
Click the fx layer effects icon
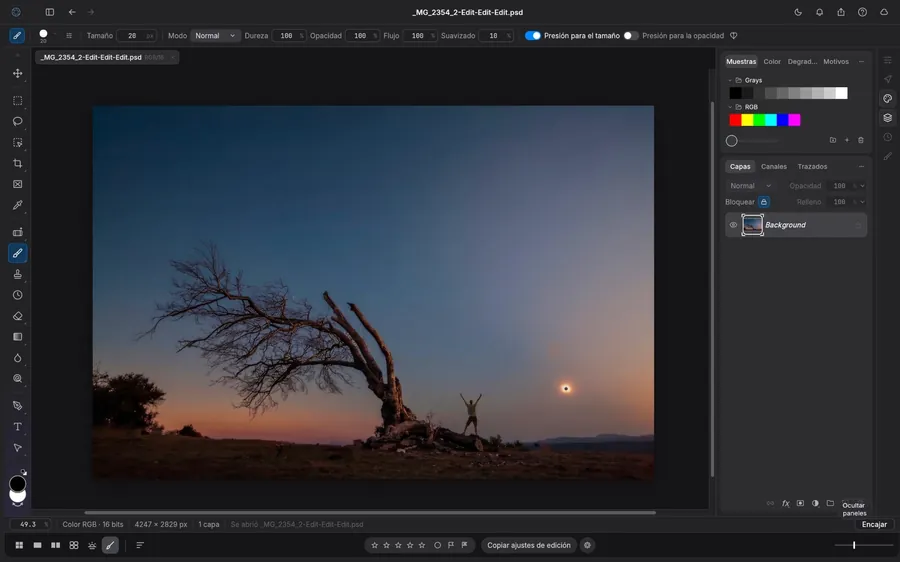coord(786,503)
